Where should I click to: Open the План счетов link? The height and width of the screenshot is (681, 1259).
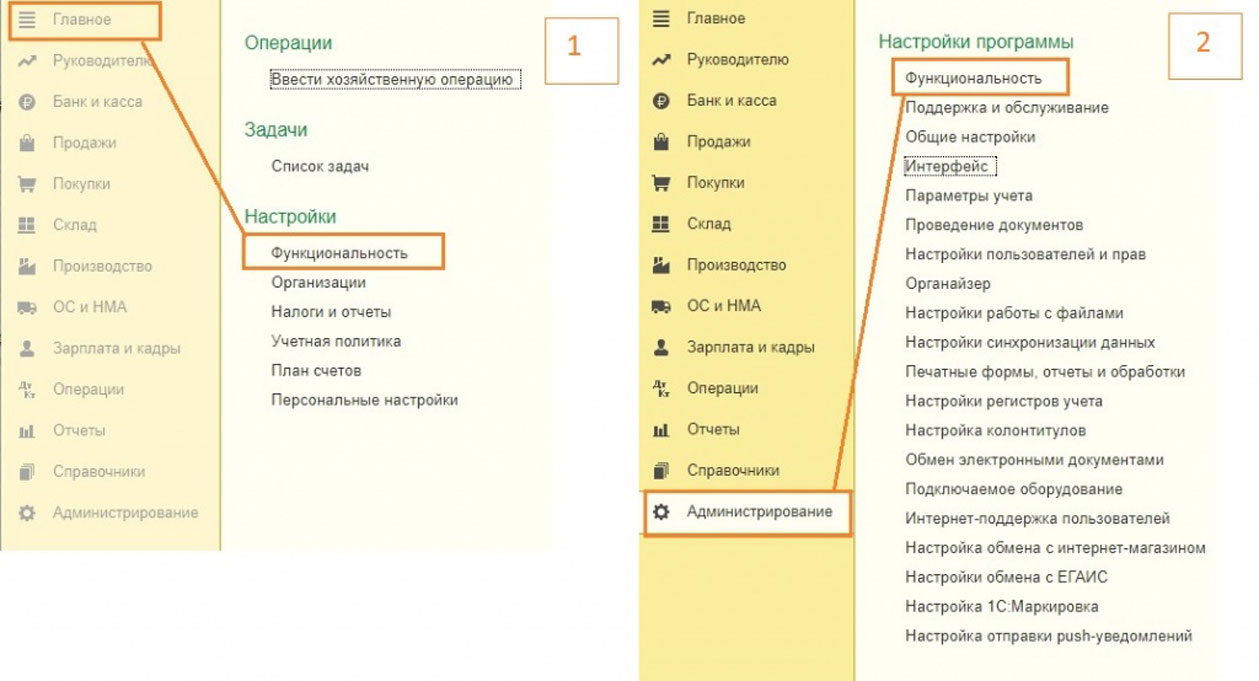[316, 370]
